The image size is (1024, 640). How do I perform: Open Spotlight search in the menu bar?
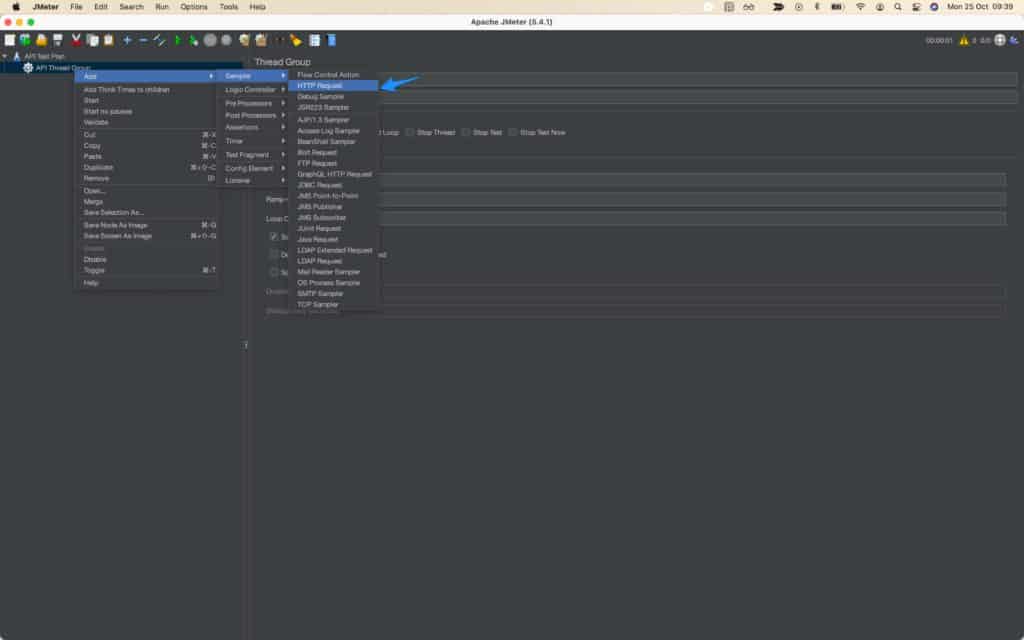click(x=898, y=7)
